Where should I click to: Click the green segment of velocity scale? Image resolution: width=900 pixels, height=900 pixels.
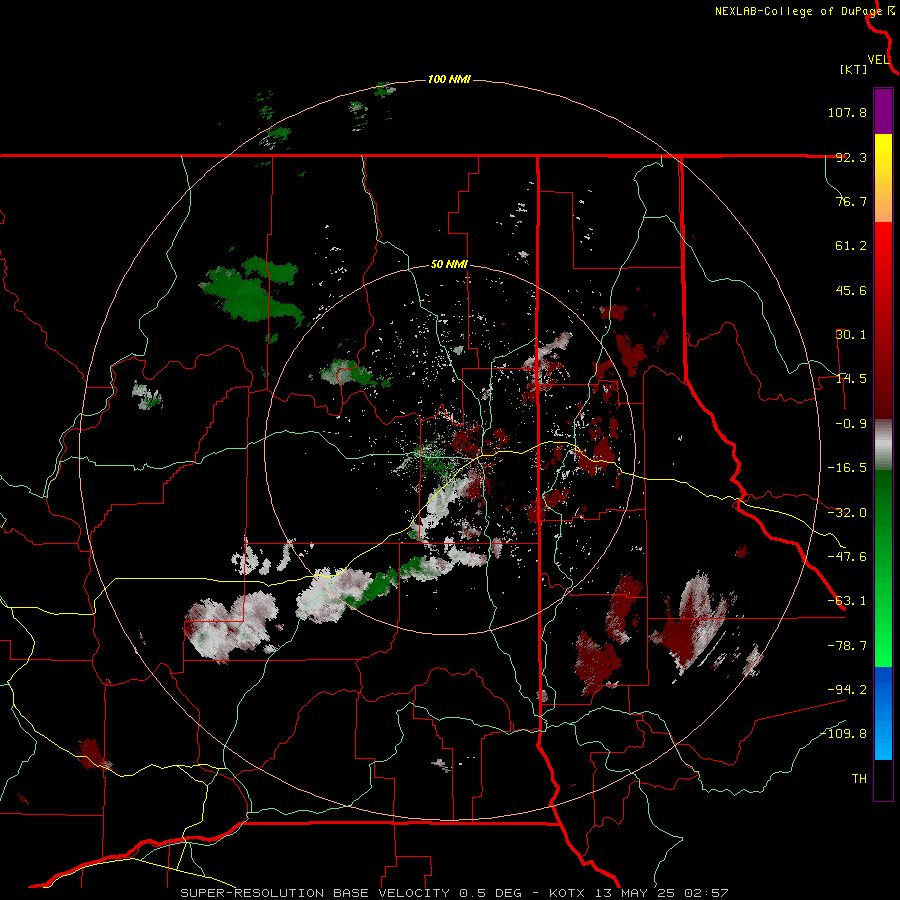[883, 568]
